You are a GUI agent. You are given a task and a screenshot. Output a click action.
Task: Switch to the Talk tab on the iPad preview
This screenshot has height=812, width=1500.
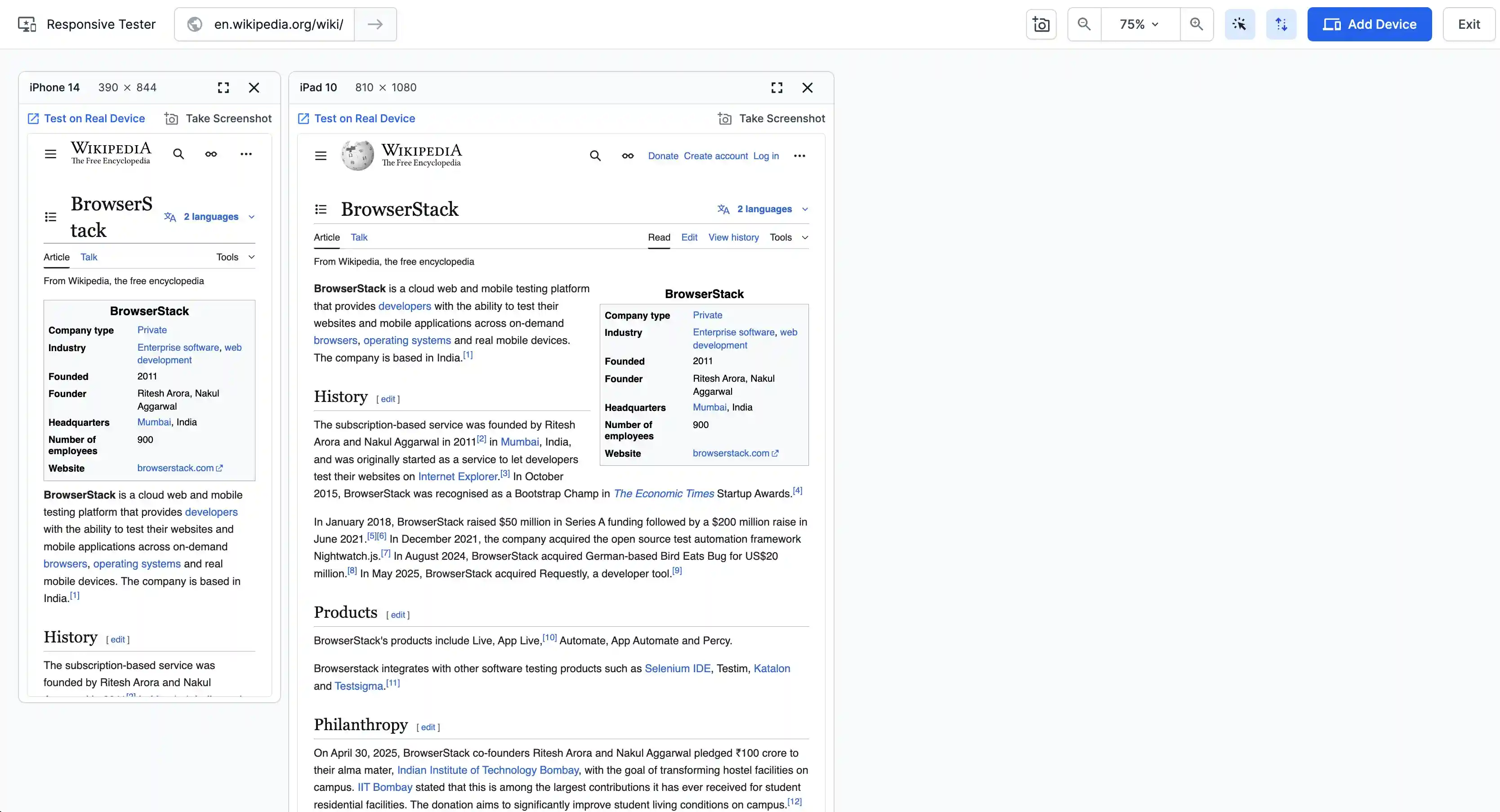coord(359,237)
